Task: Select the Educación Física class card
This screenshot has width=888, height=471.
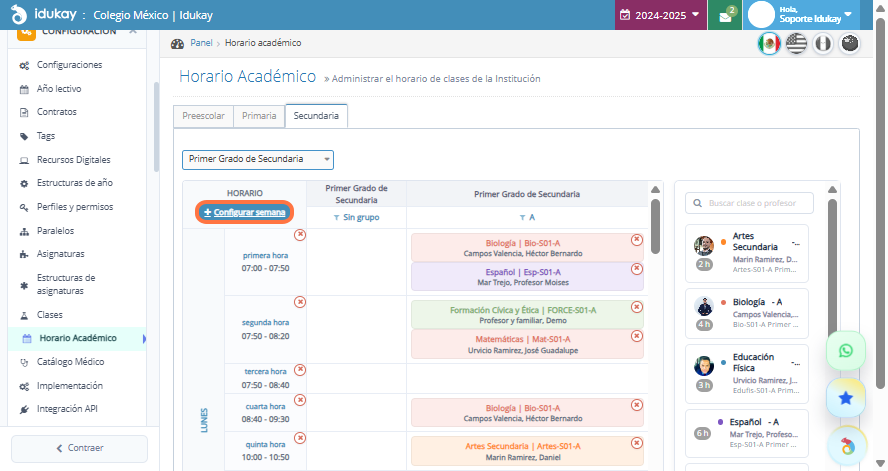Action: [x=746, y=374]
